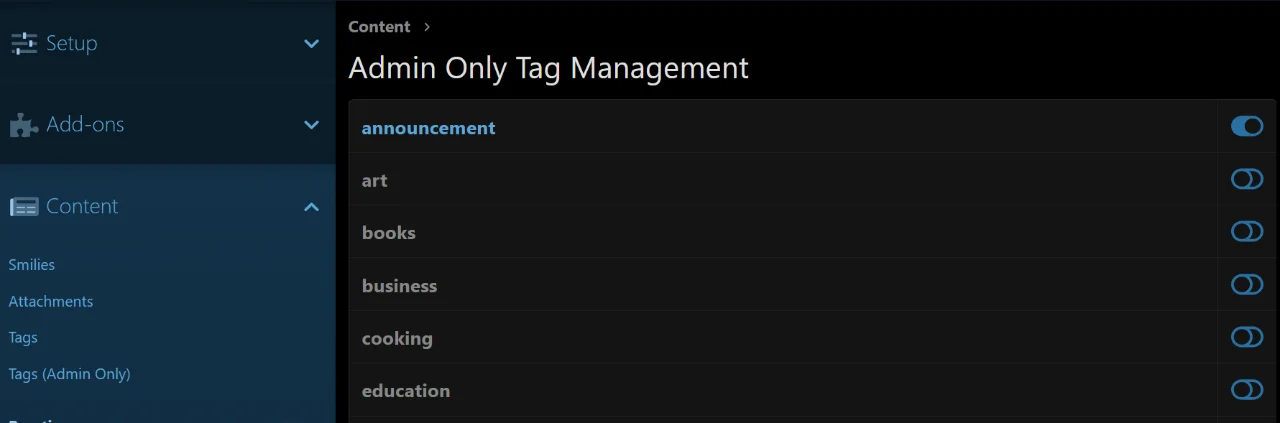Click the Setup menu label
The image size is (1280, 423).
click(x=72, y=43)
